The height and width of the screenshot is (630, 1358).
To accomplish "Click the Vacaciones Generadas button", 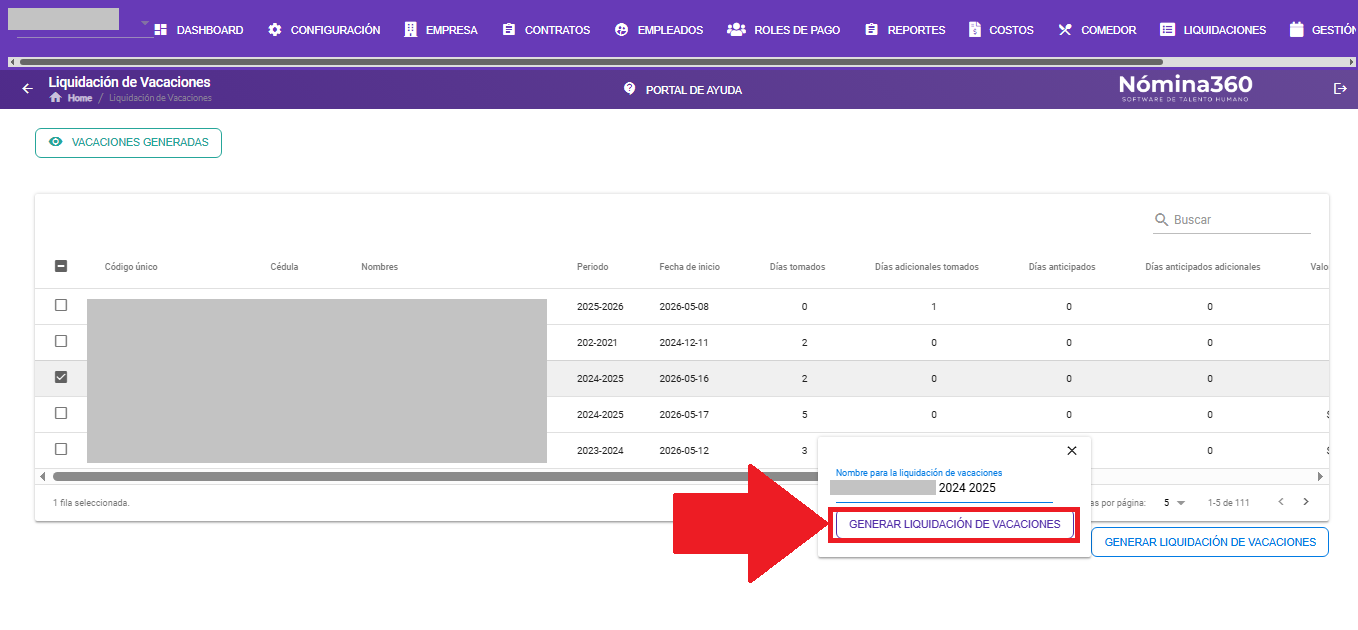I will click(128, 143).
